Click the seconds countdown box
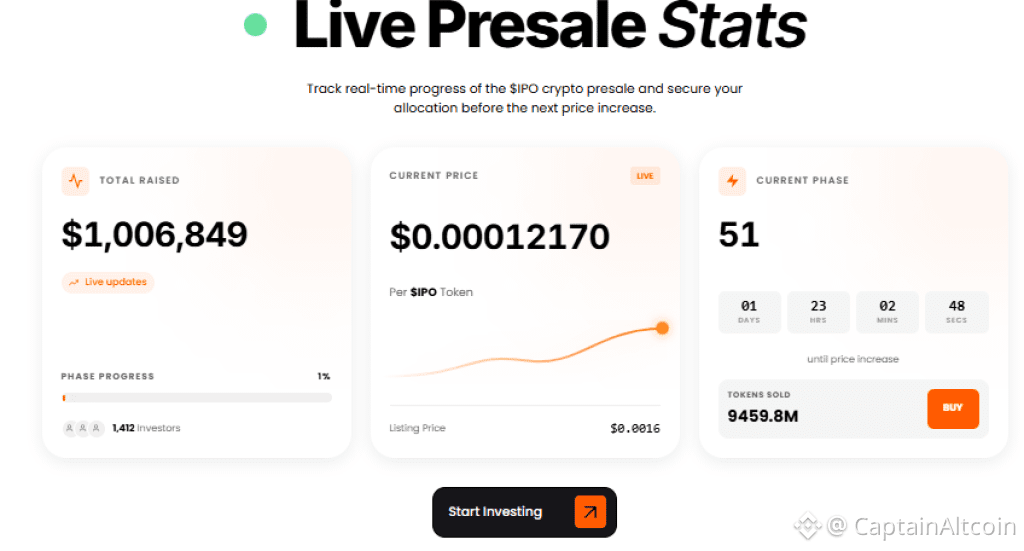The height and width of the screenshot is (551, 1024). [956, 312]
